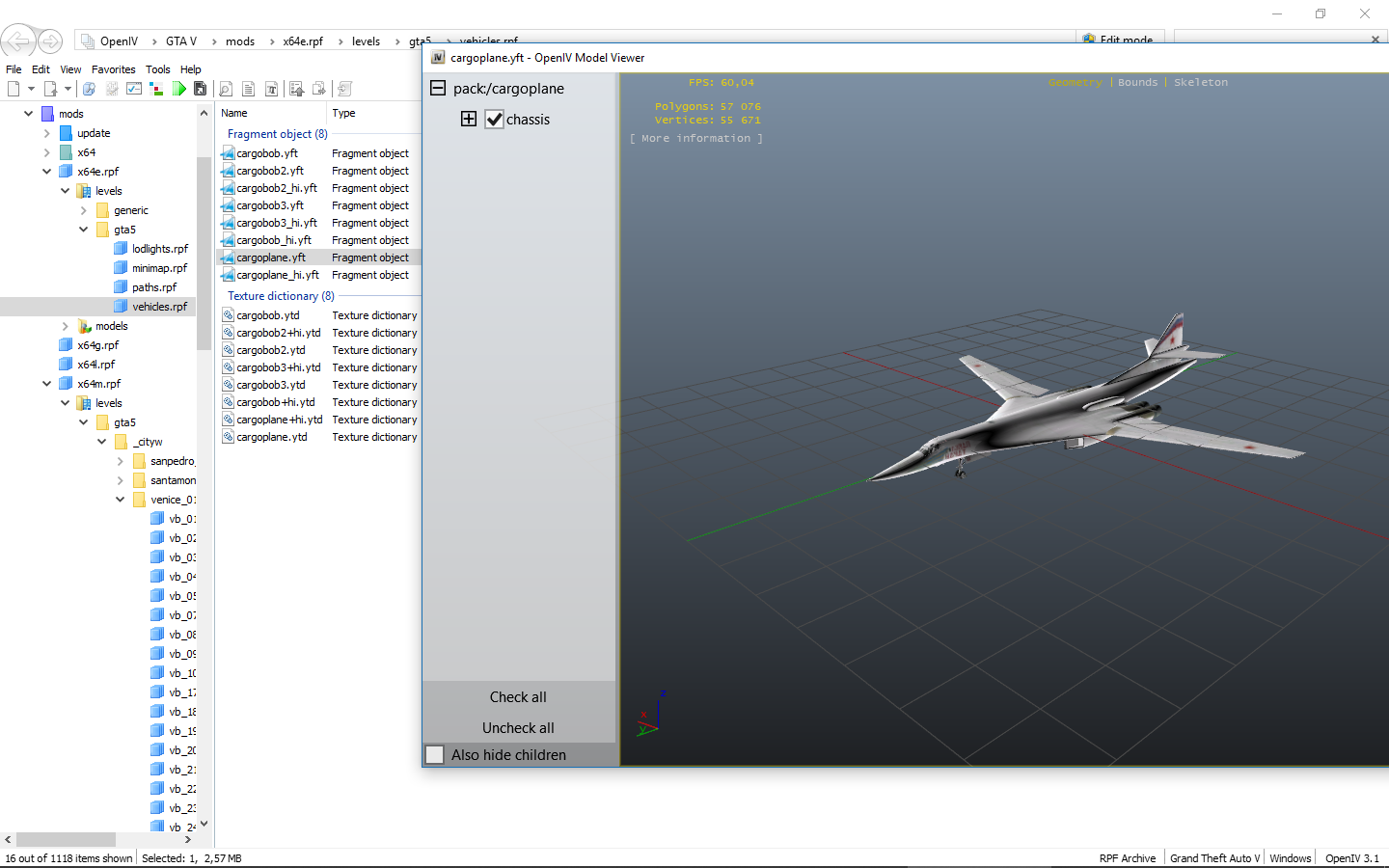Click the back navigation arrow
This screenshot has height=868, width=1389.
coord(17,41)
